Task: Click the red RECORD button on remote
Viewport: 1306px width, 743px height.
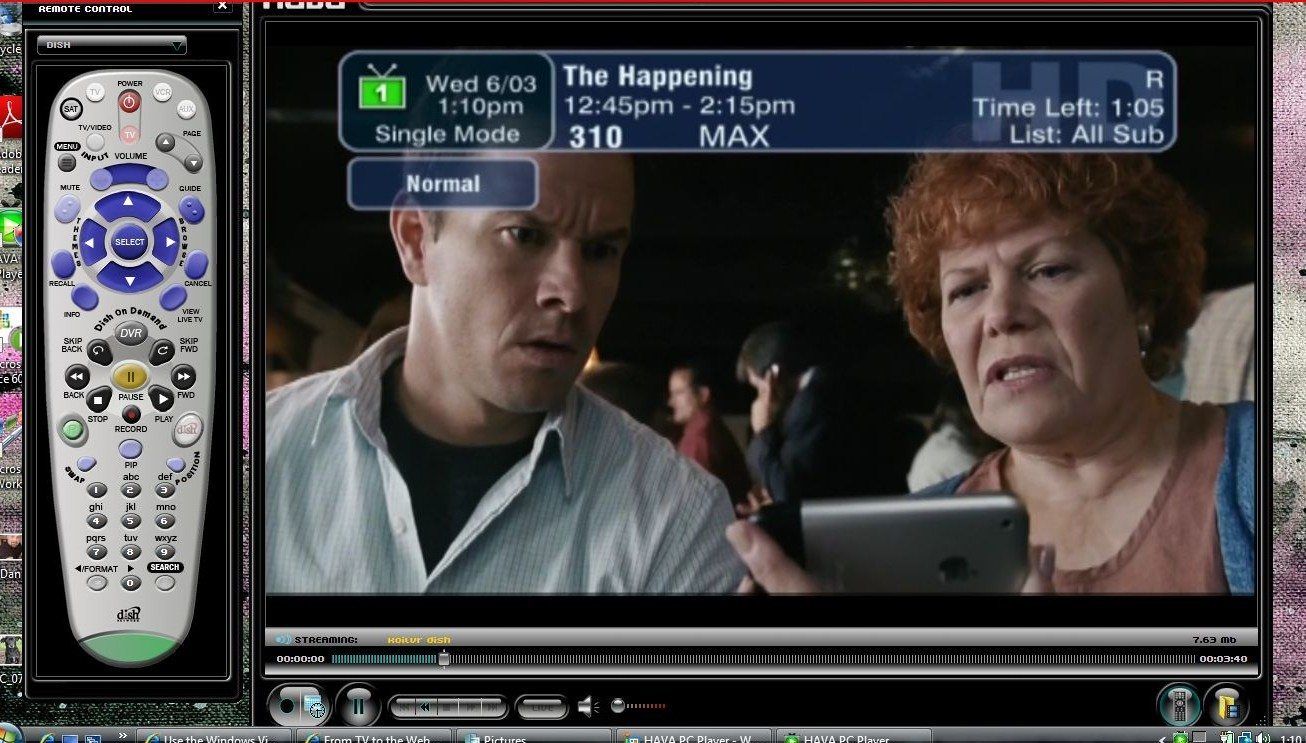Action: [130, 413]
